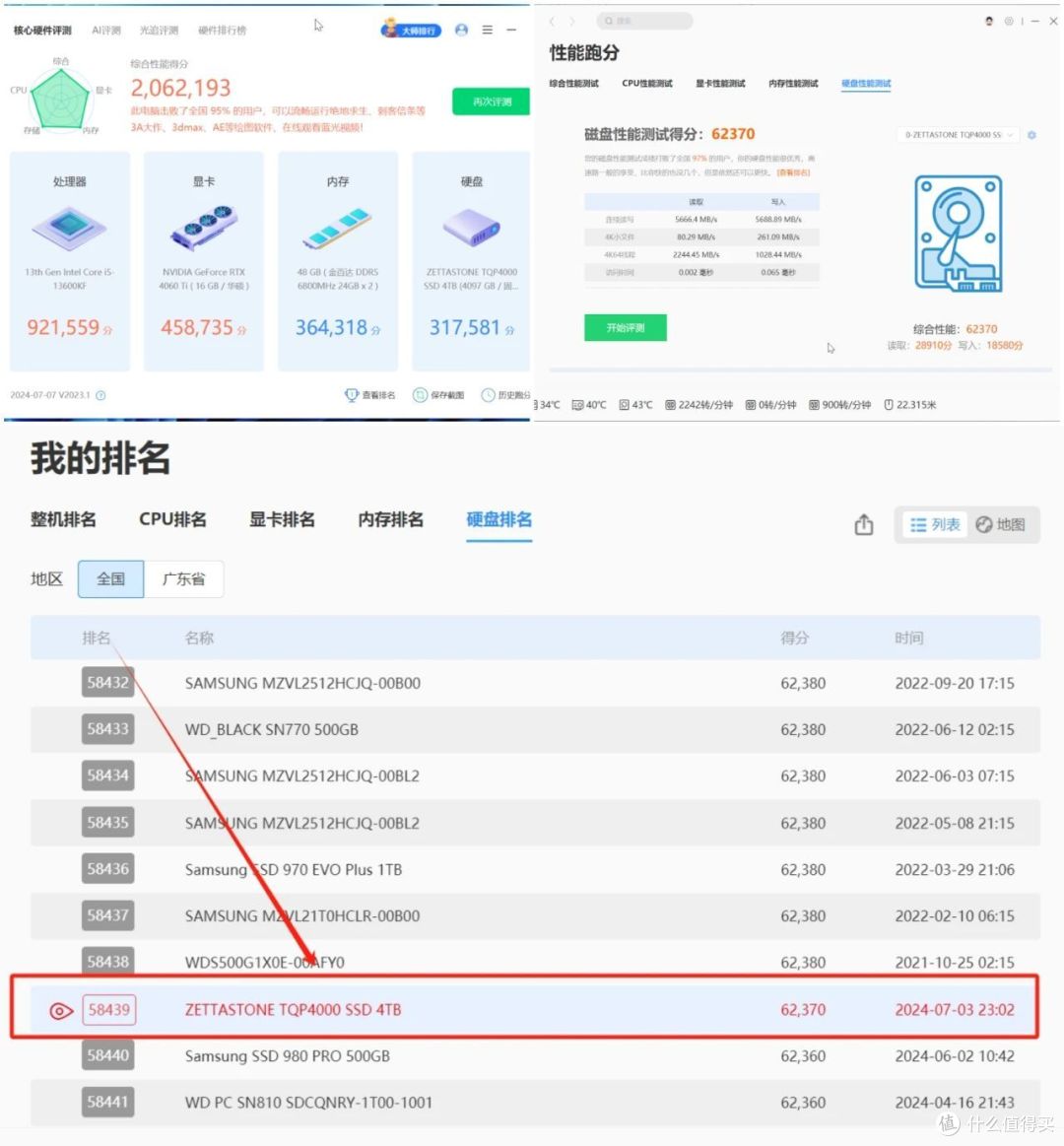The image size is (1064, 1146).
Task: Switch to 光追评测 tab
Action: tap(160, 30)
